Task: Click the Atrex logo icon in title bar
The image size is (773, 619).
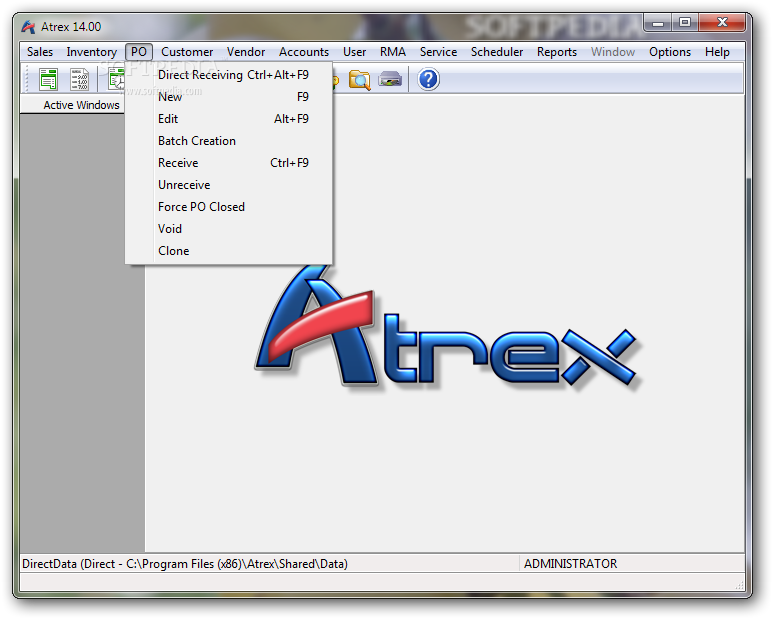Action: (28, 27)
